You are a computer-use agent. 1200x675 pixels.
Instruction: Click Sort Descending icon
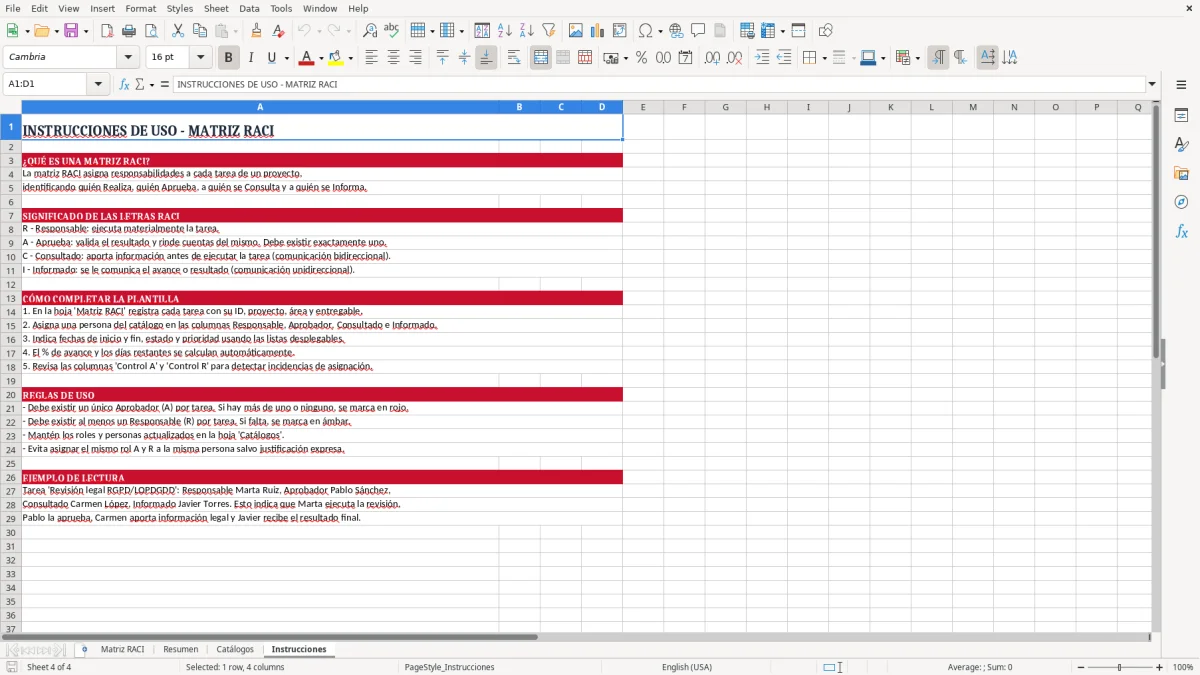(x=526, y=31)
